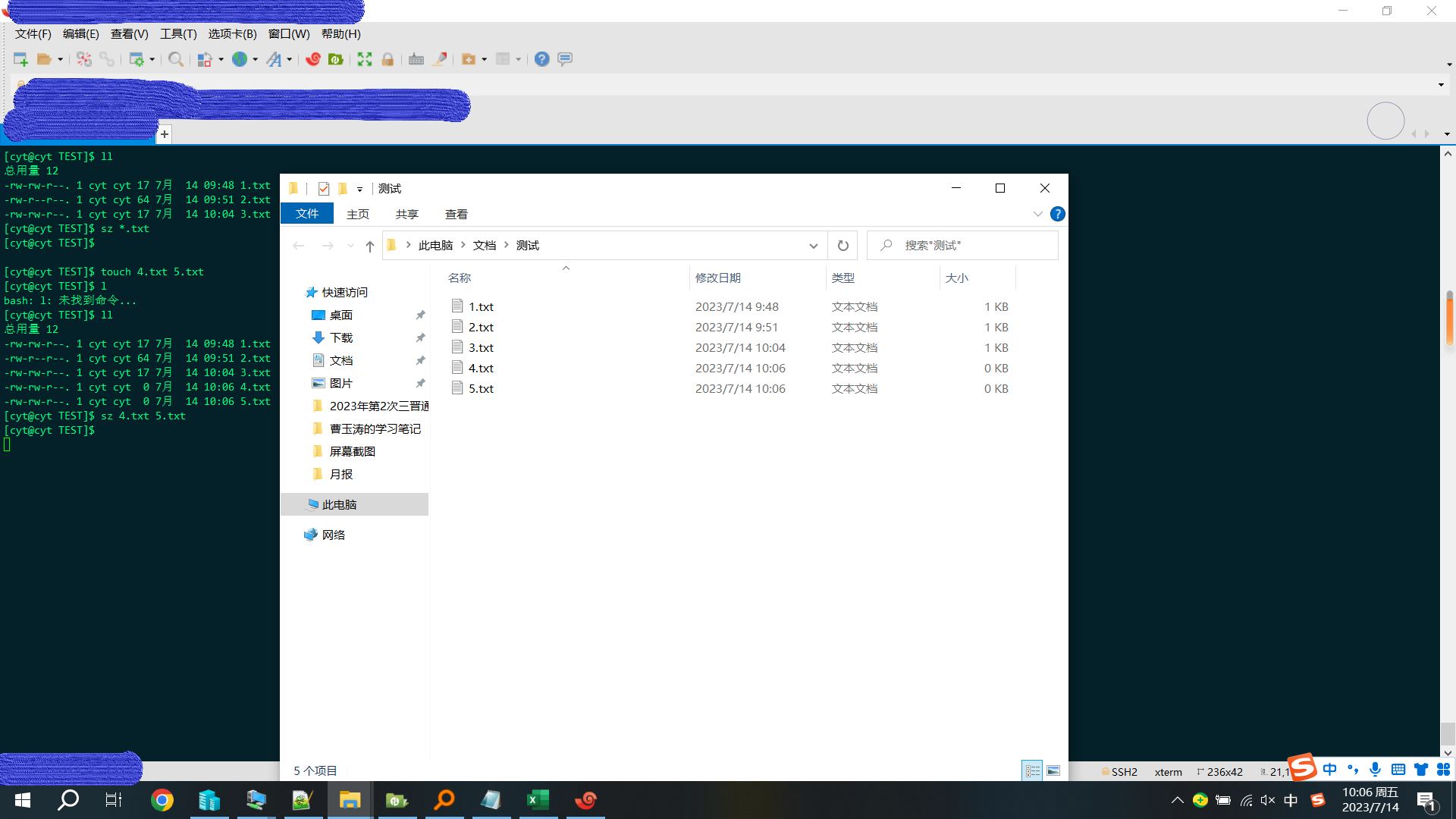Launch the green Xftp transfer icon
The image size is (1456, 819).
click(x=336, y=59)
